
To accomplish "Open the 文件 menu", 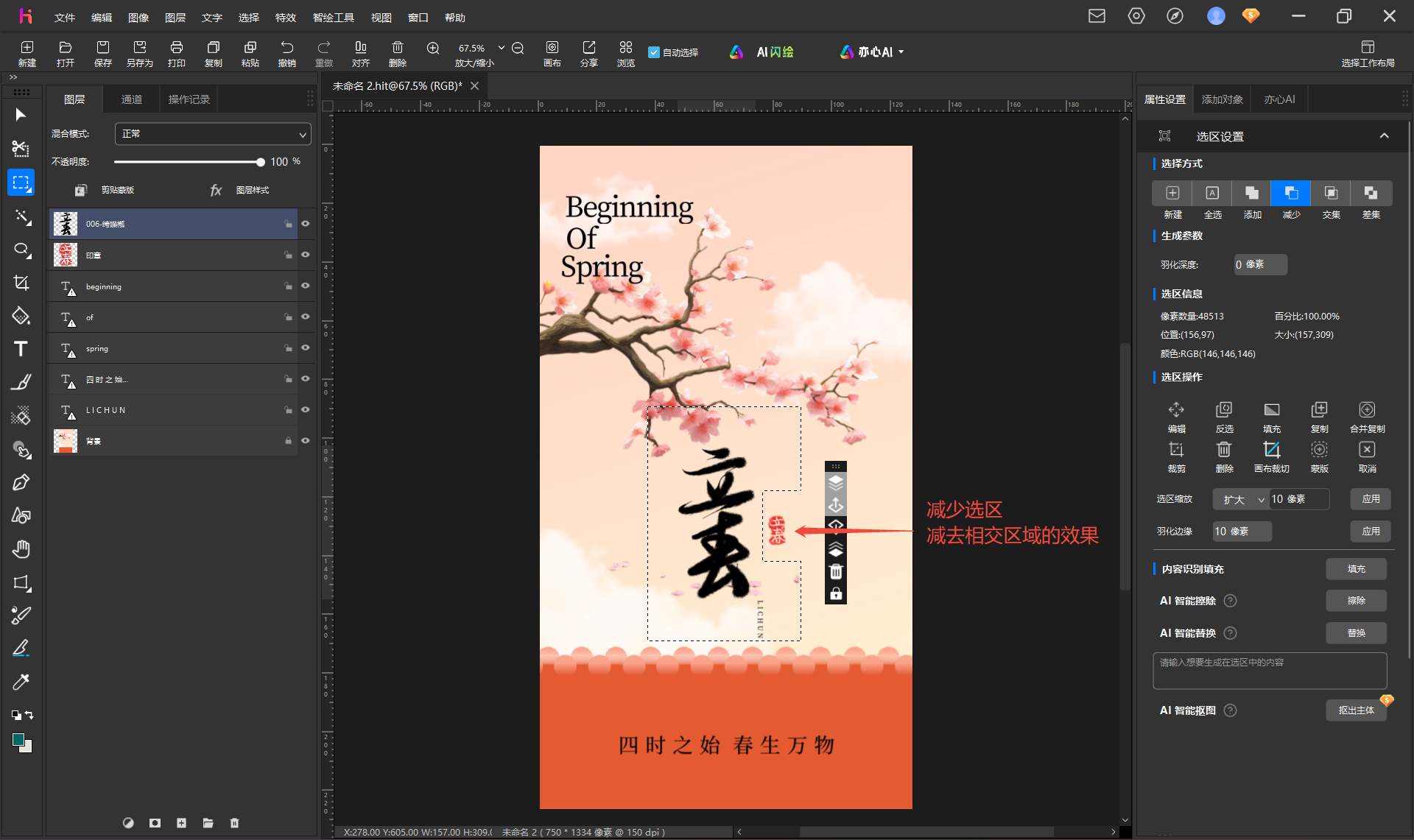I will (x=65, y=18).
